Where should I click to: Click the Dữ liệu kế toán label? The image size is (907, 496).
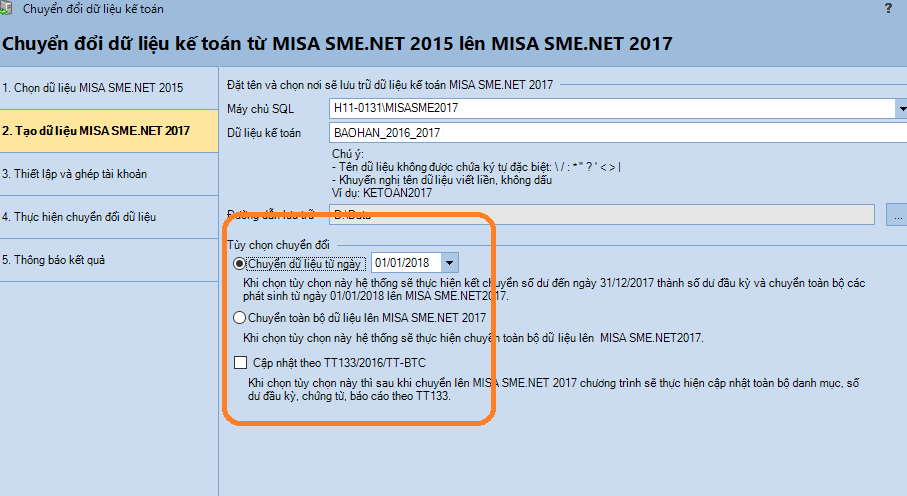[264, 133]
